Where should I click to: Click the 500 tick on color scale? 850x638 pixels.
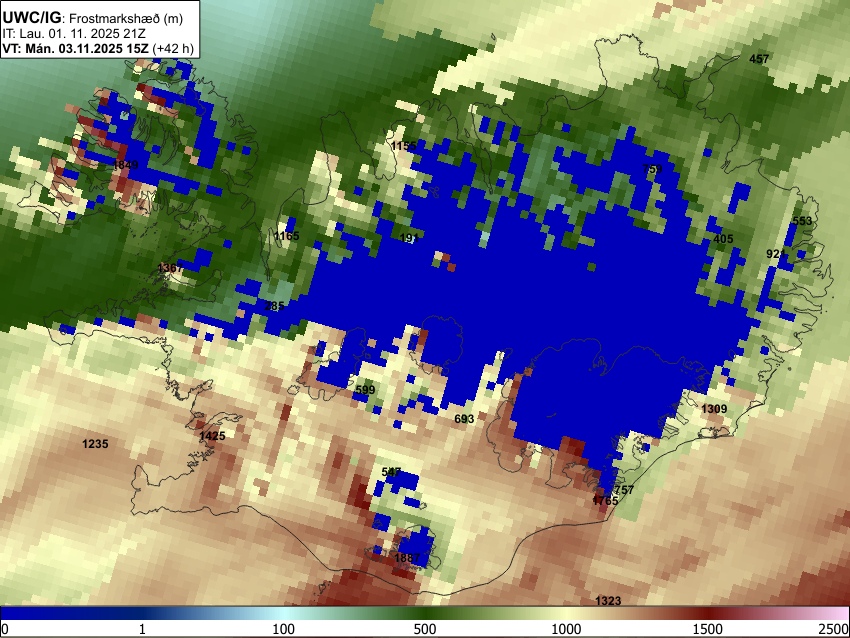click(424, 629)
